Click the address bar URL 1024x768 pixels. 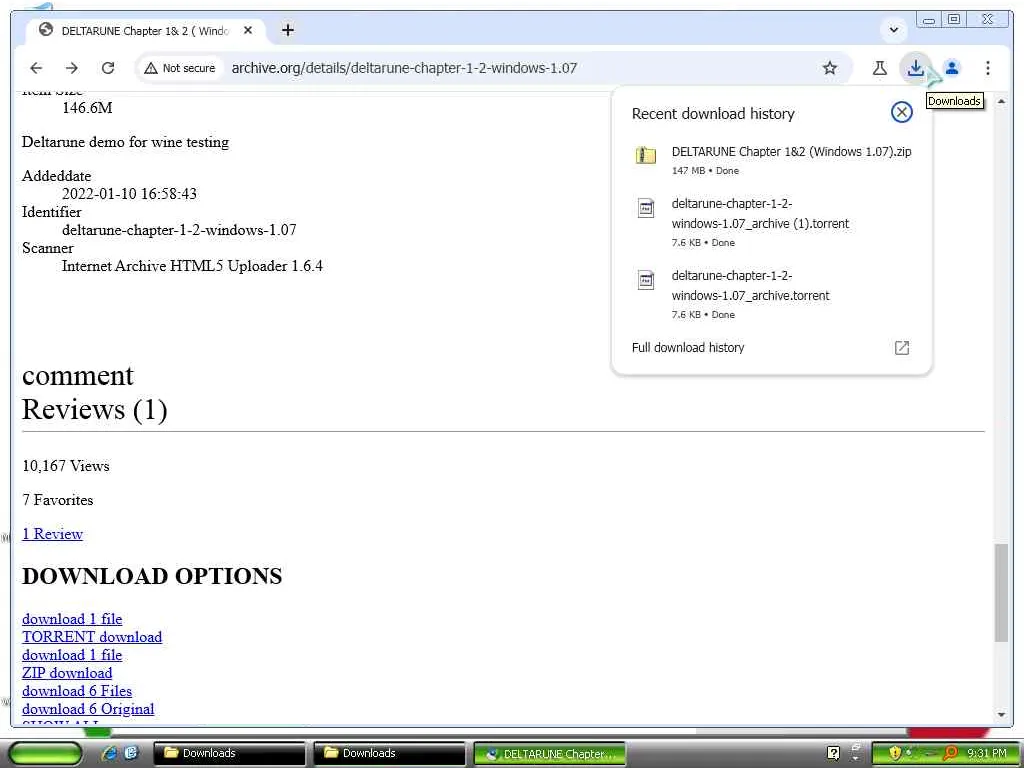pyautogui.click(x=404, y=68)
